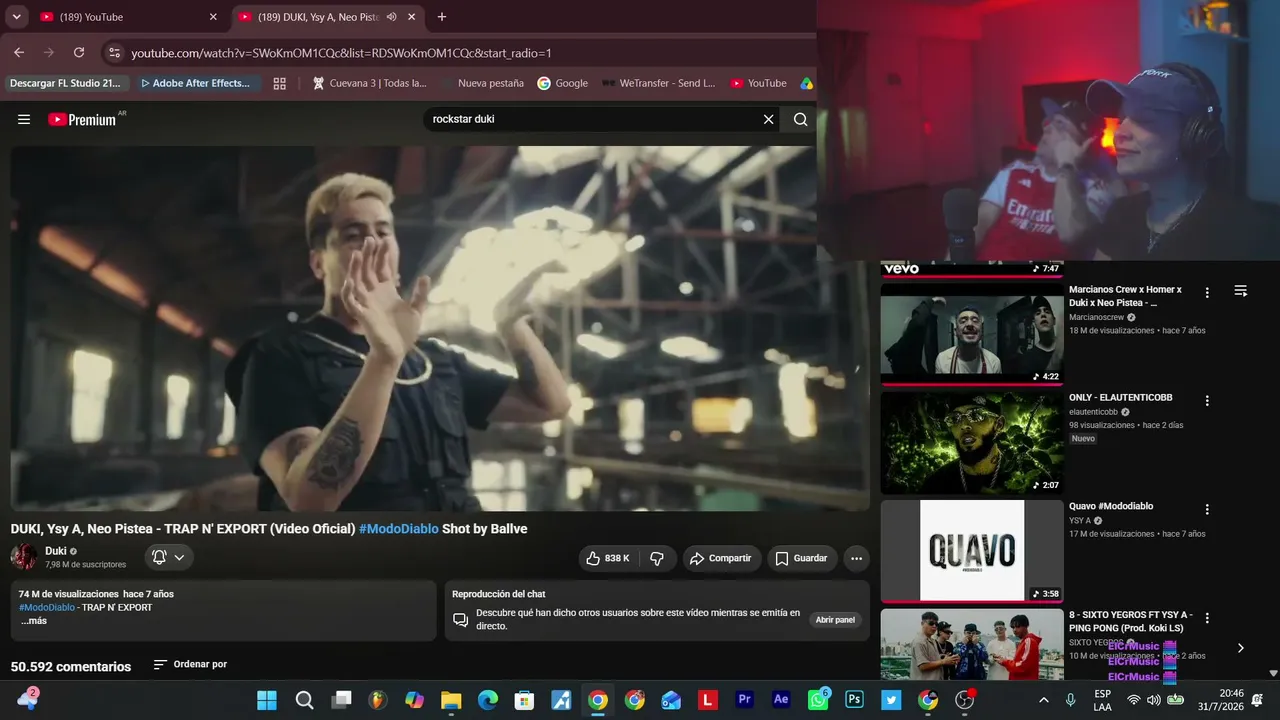The height and width of the screenshot is (720, 1280).
Task: Open the bookmarks apps grid icon
Action: (x=280, y=83)
